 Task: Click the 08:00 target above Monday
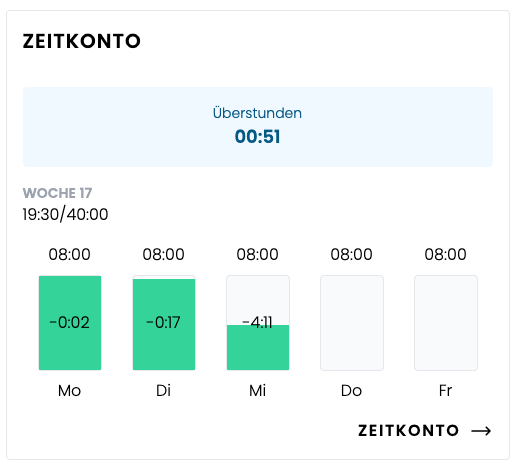click(x=69, y=254)
